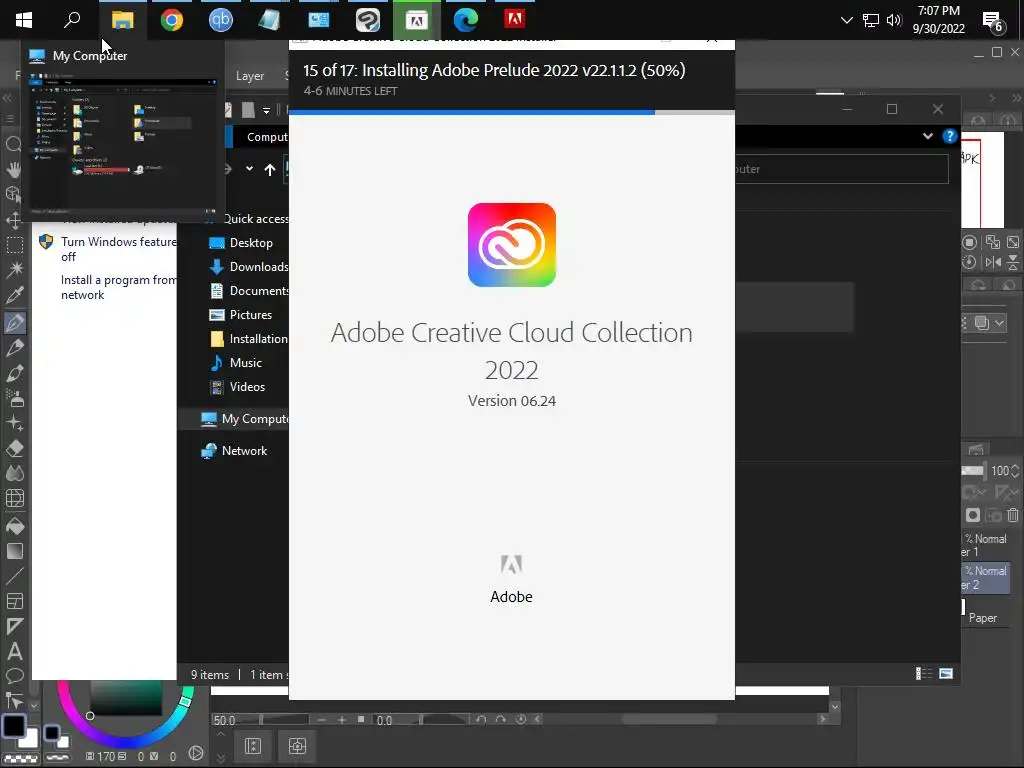1024x768 pixels.
Task: Open notification center with 6 badge
Action: tap(993, 22)
